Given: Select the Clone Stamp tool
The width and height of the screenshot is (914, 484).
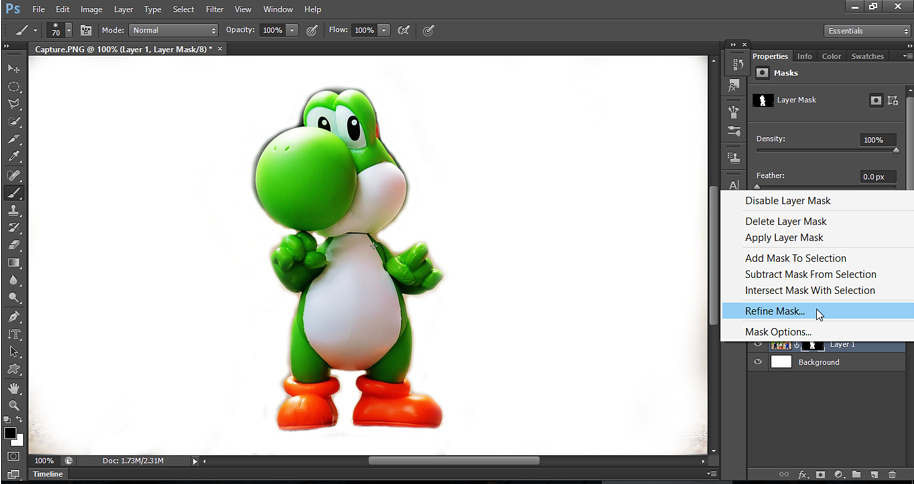Looking at the screenshot, I should [x=13, y=210].
